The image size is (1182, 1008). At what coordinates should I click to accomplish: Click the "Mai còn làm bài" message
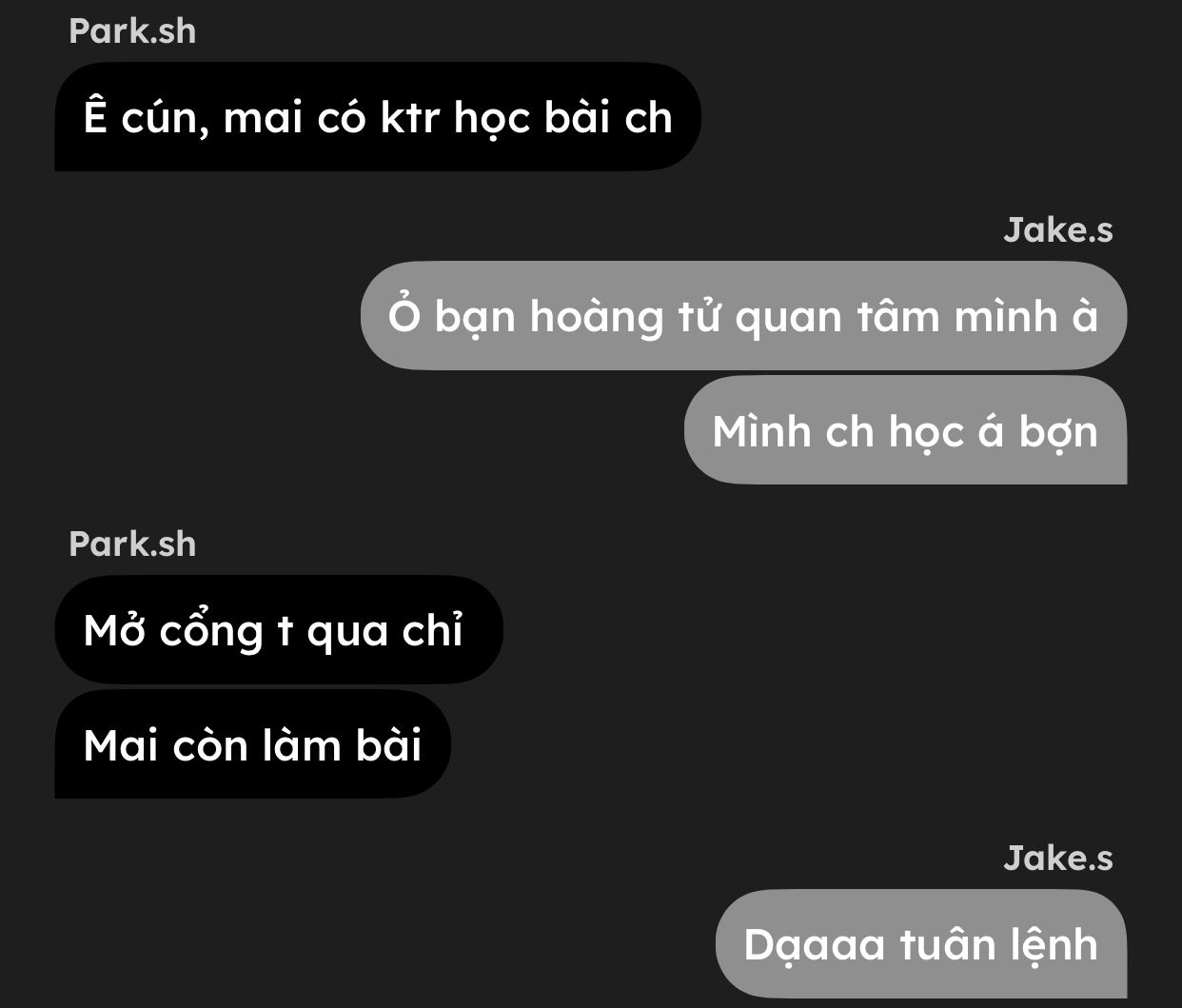[252, 743]
